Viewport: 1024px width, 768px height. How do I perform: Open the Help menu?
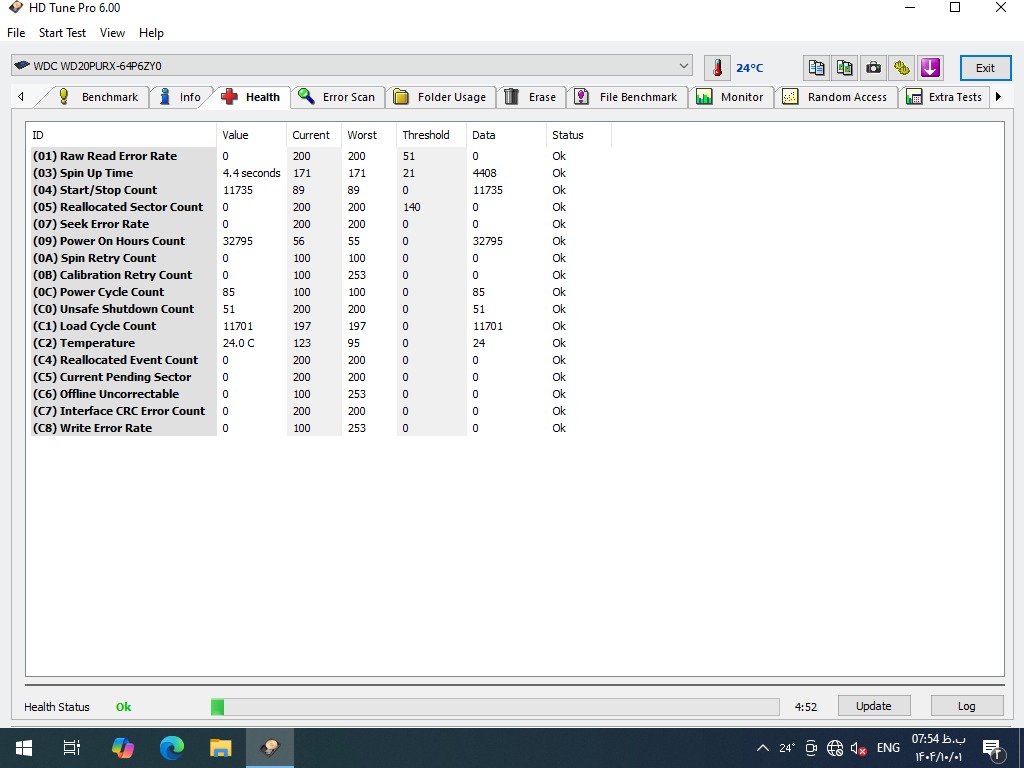coord(151,33)
